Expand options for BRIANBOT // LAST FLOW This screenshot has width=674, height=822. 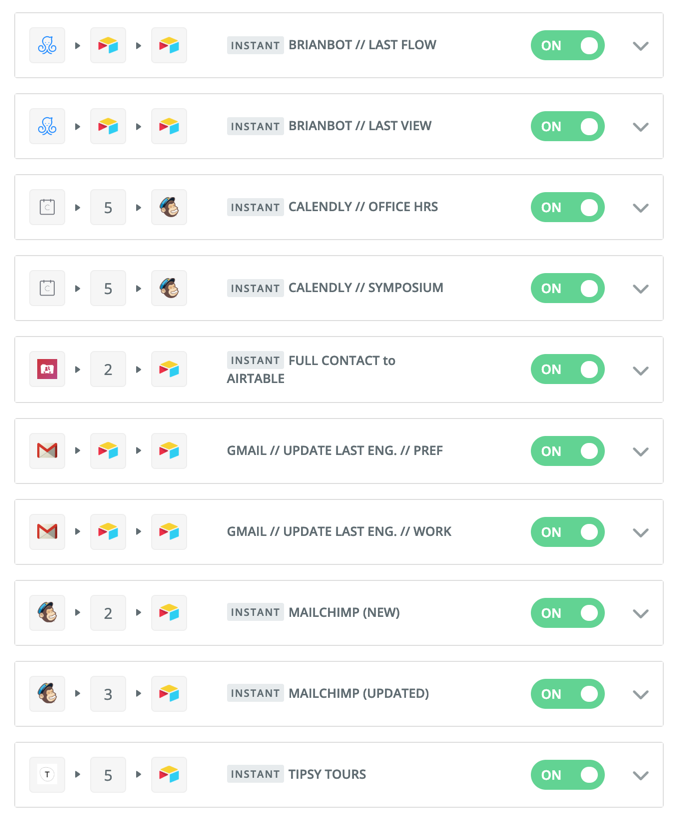click(x=641, y=46)
